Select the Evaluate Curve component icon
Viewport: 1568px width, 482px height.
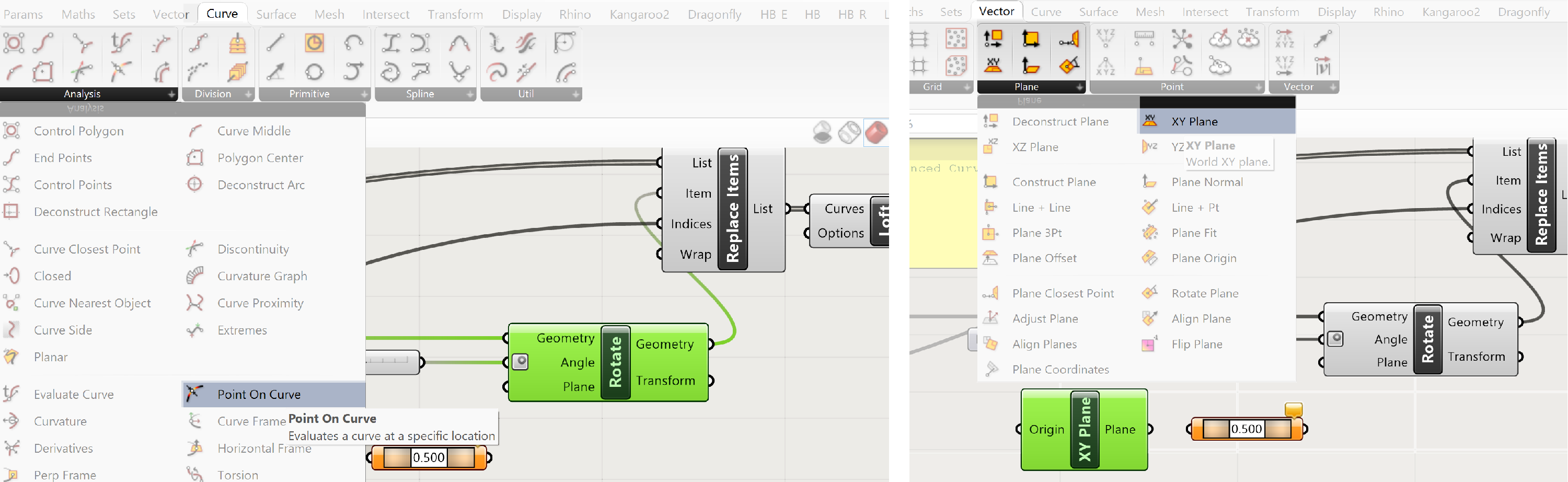(x=11, y=394)
